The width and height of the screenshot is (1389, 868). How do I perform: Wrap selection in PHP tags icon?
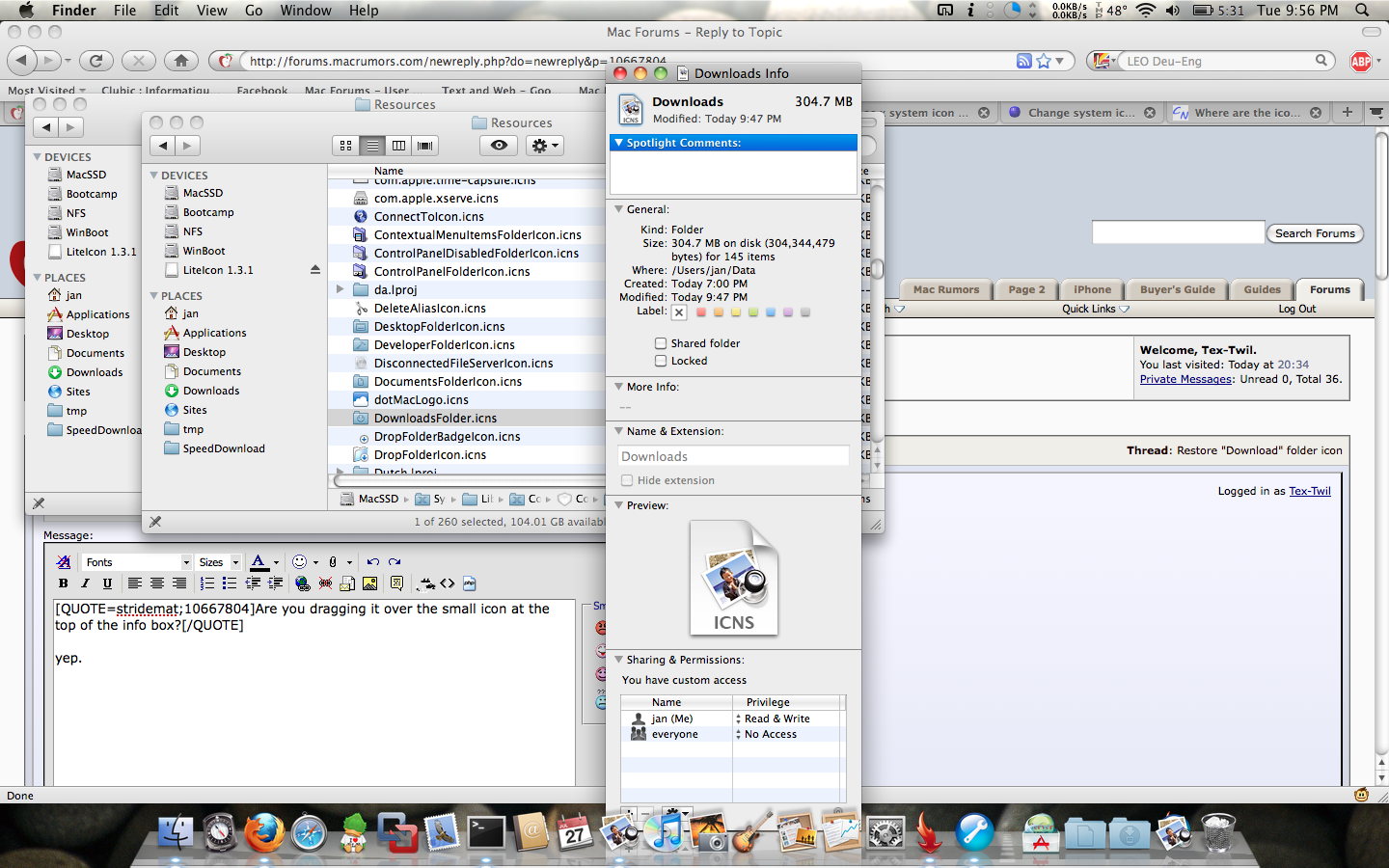click(x=470, y=583)
